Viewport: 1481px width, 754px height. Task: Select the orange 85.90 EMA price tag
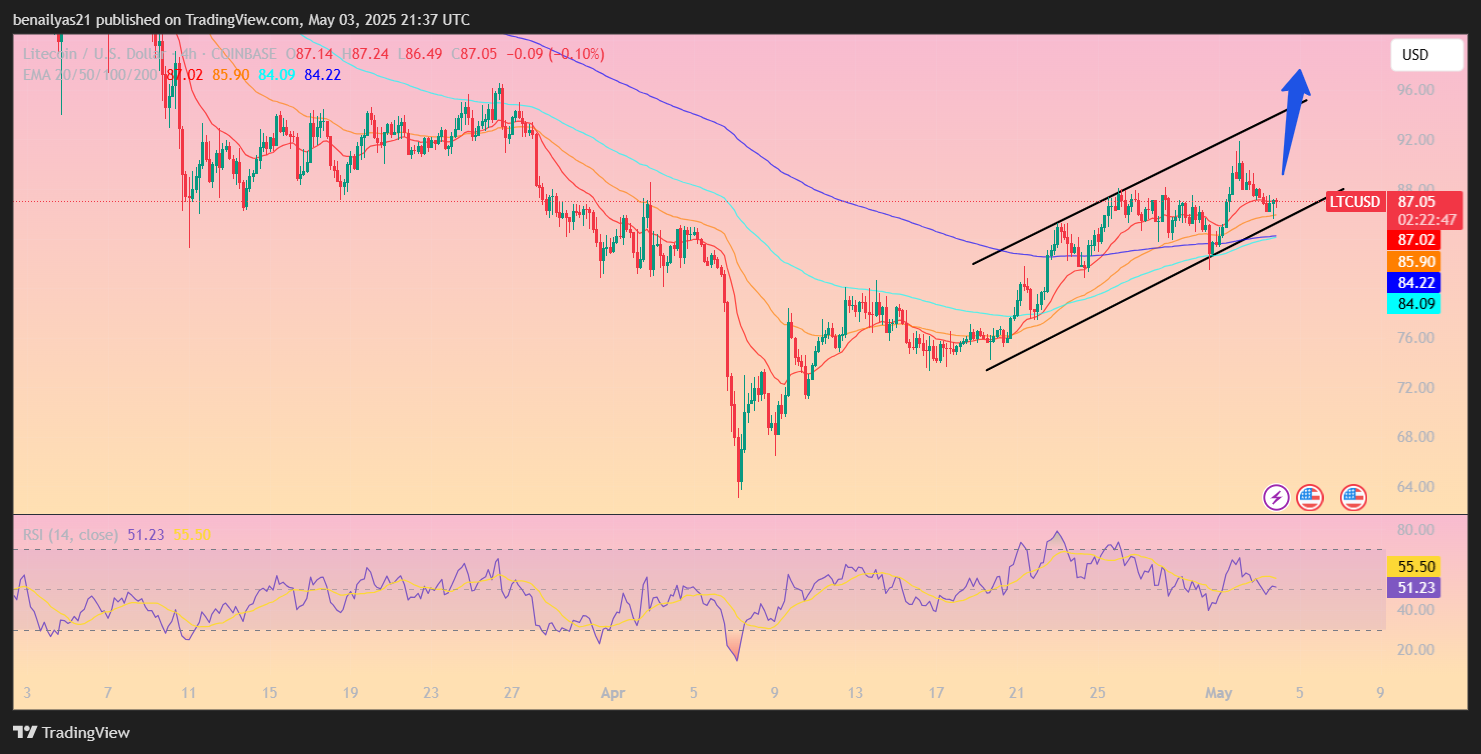(x=1413, y=261)
